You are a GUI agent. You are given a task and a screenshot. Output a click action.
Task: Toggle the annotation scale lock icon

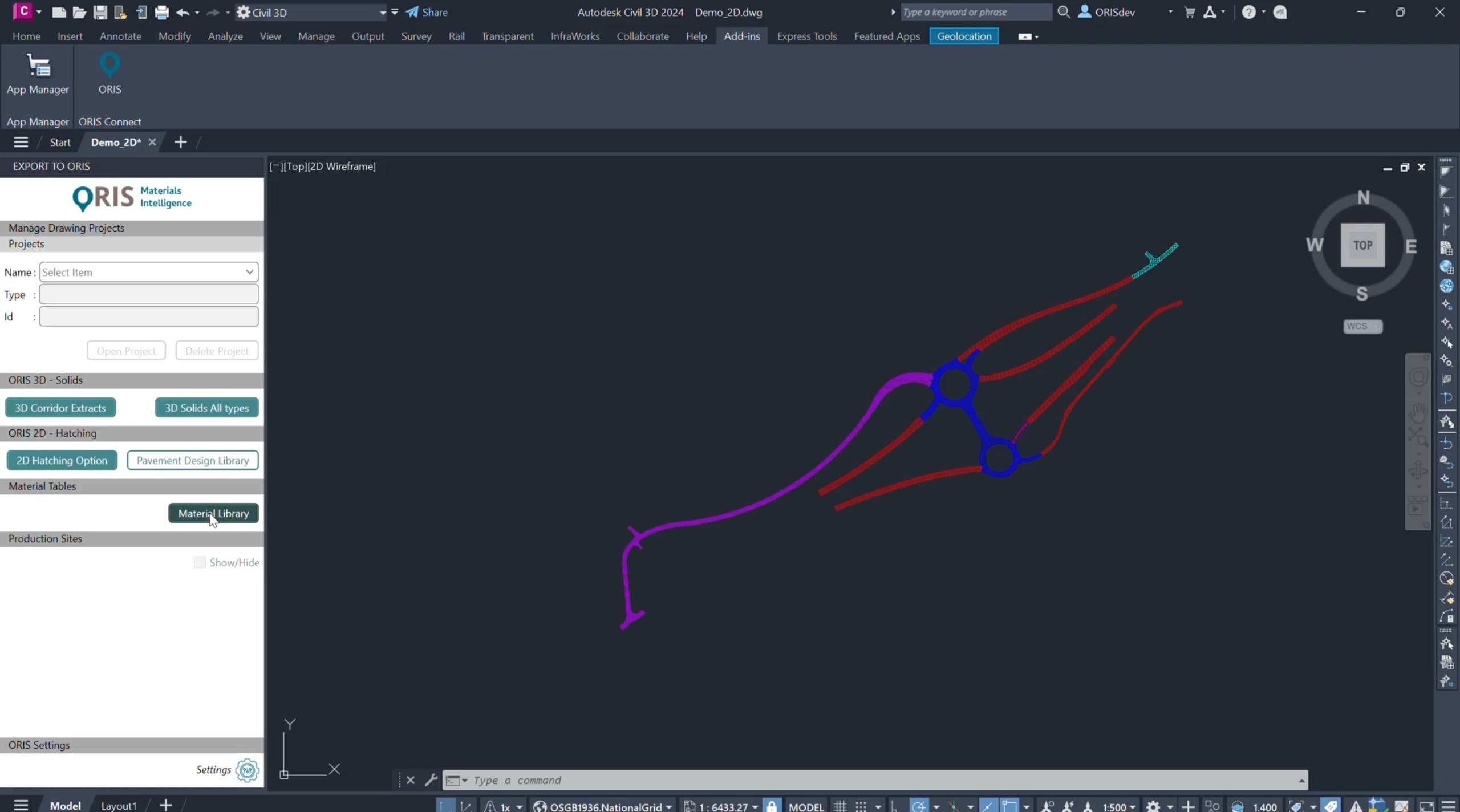(x=771, y=806)
